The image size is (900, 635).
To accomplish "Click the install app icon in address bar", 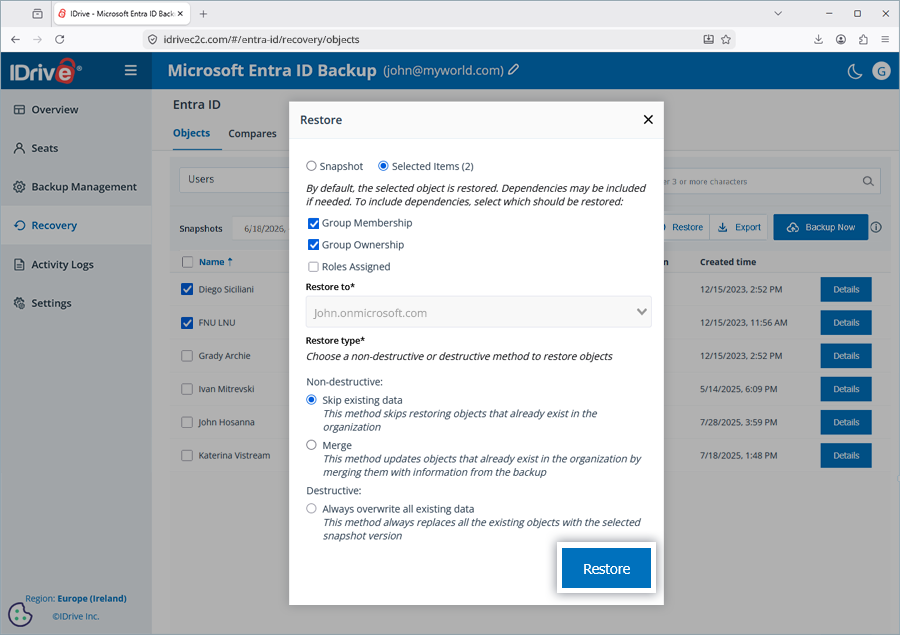I will pos(708,39).
